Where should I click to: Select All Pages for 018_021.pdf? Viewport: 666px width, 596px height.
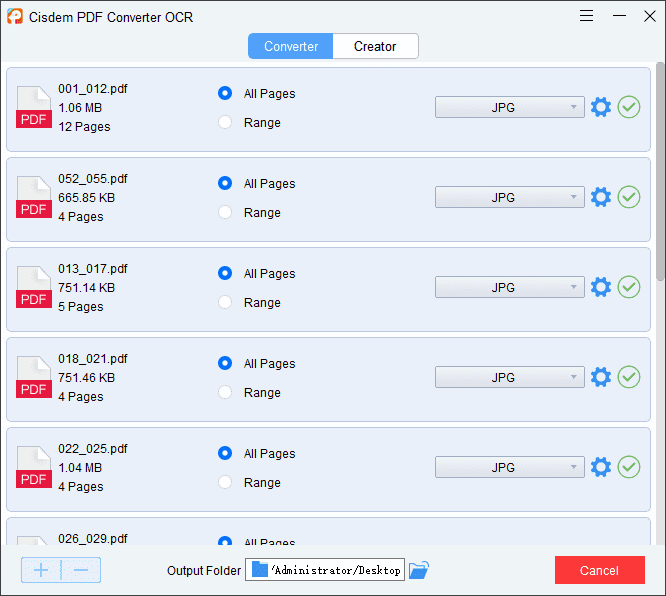(x=225, y=363)
